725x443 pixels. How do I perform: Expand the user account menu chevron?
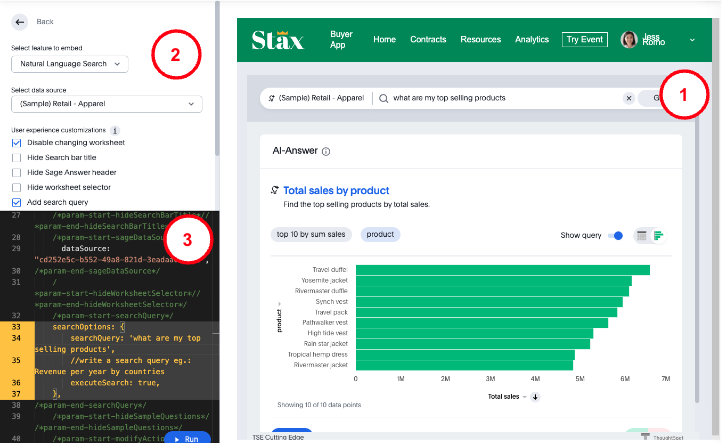tap(692, 40)
